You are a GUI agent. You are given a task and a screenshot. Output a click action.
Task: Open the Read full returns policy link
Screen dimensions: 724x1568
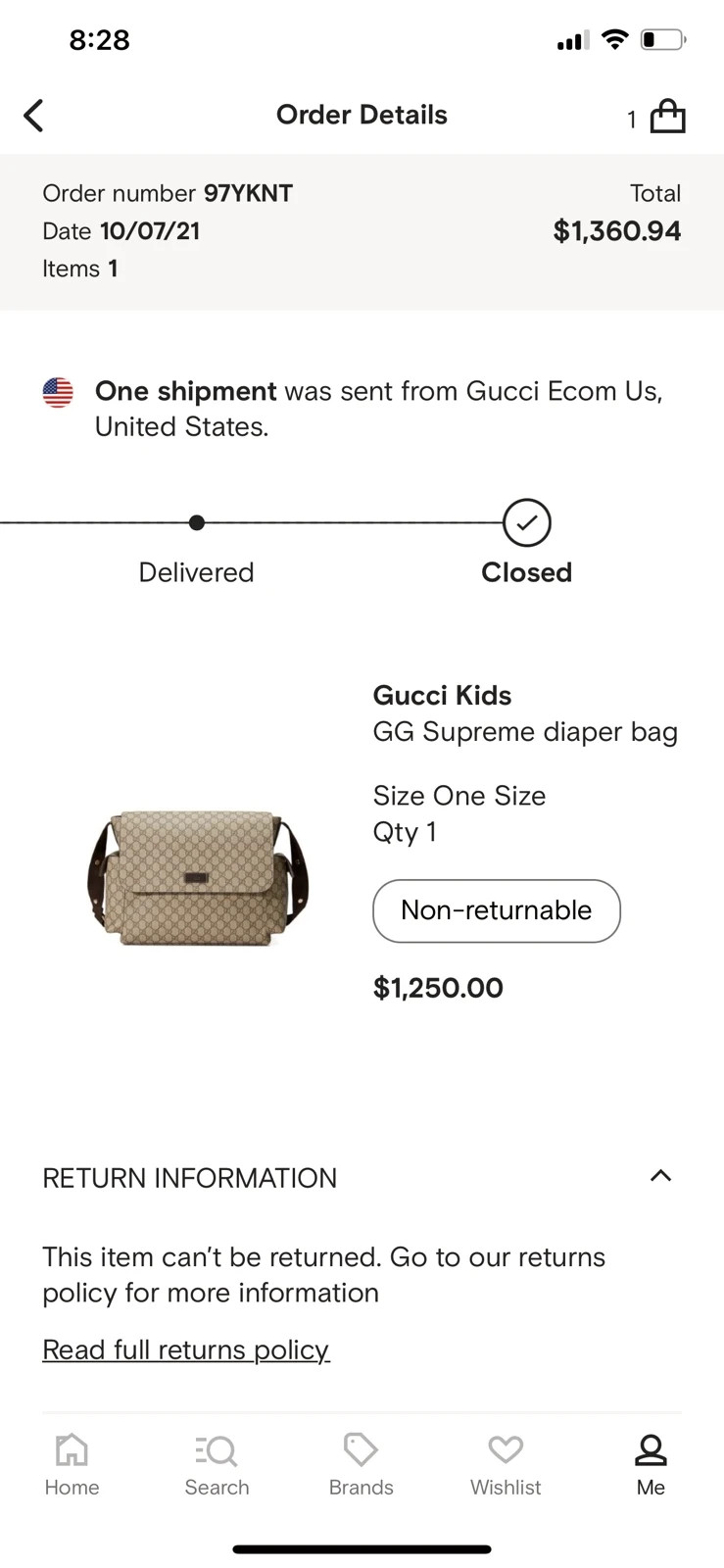pos(186,1349)
